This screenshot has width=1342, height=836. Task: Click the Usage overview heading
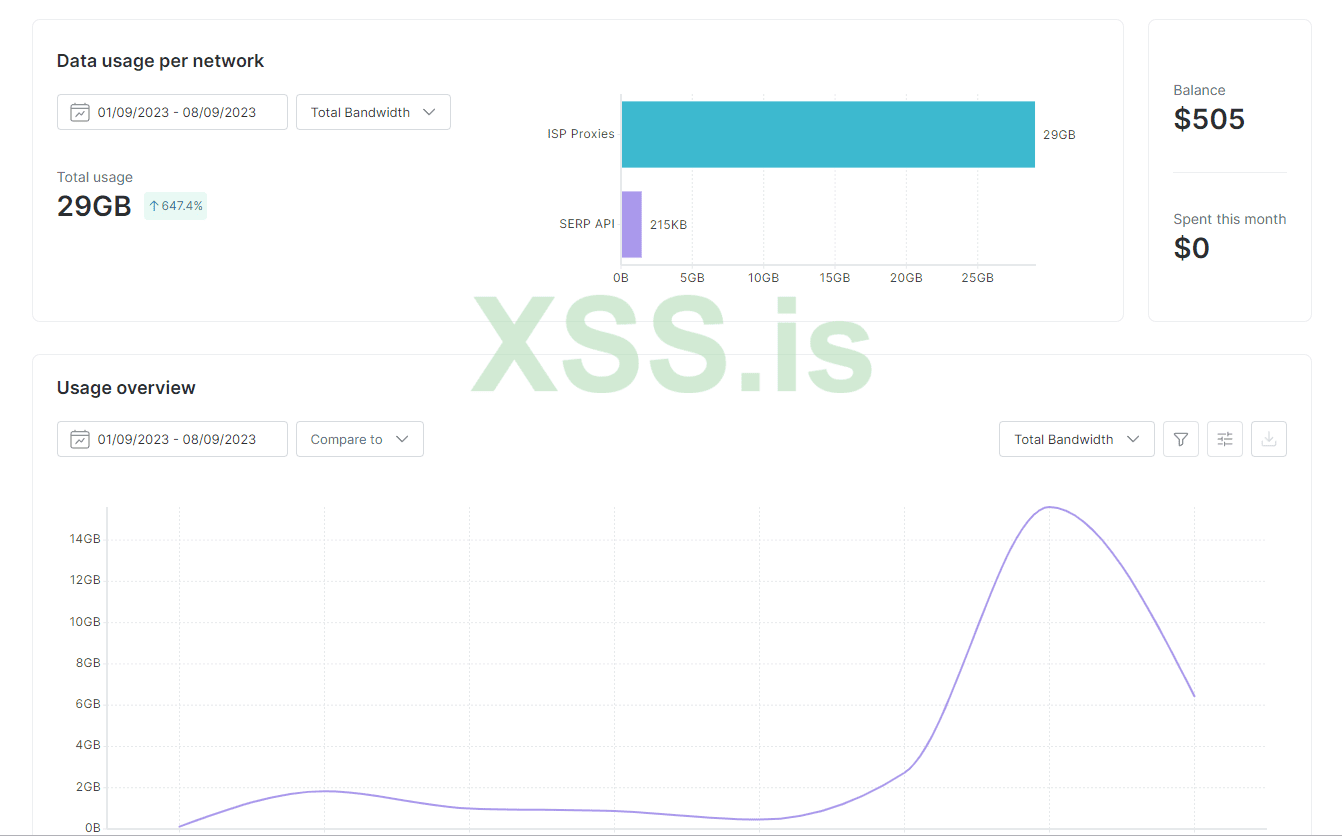(x=126, y=388)
